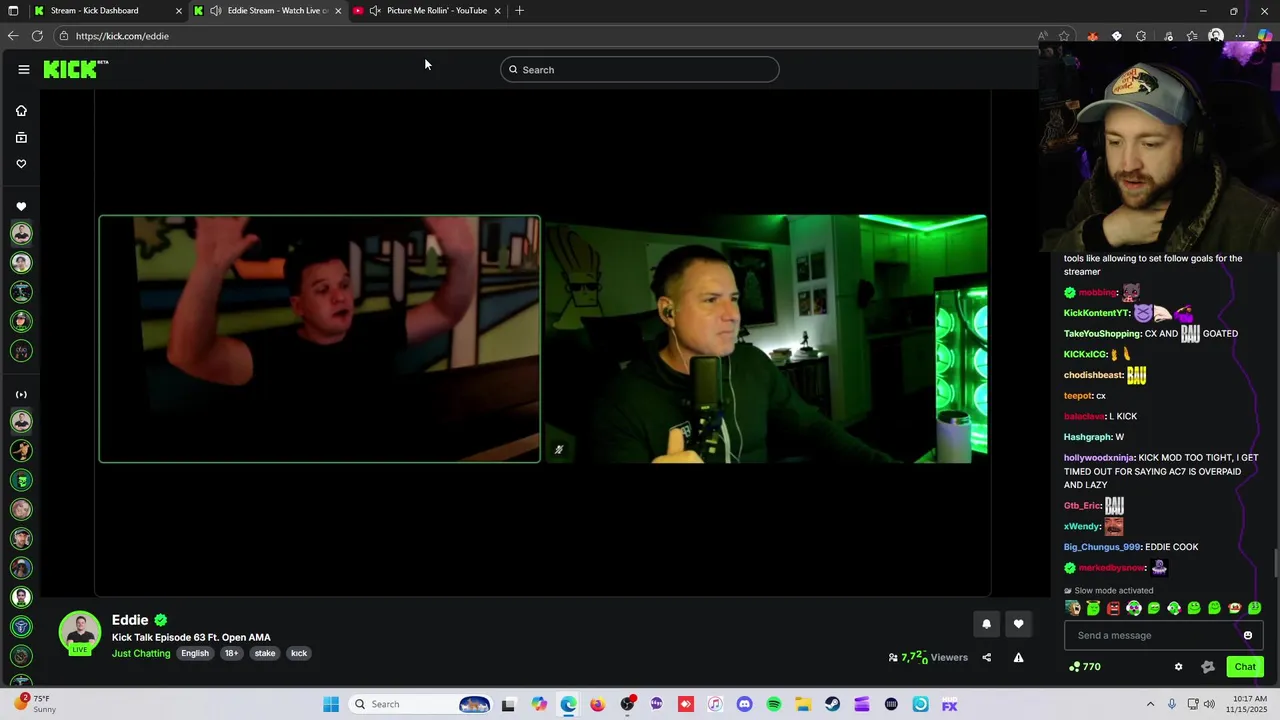1280x720 pixels.
Task: Click the Kick search box
Action: (640, 69)
